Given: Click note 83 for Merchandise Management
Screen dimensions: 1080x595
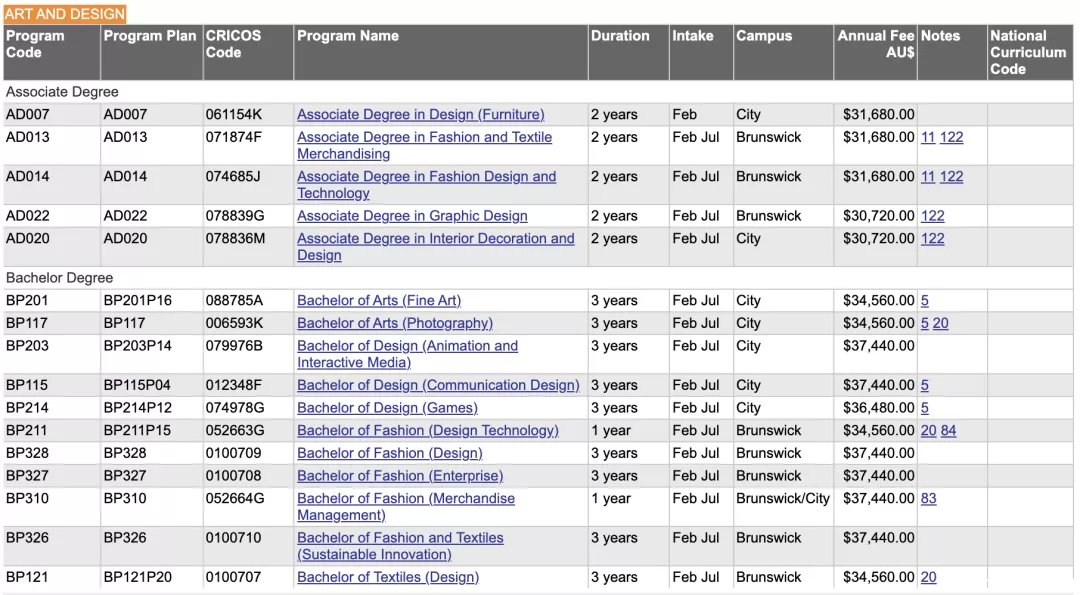Looking at the screenshot, I should [x=928, y=499].
